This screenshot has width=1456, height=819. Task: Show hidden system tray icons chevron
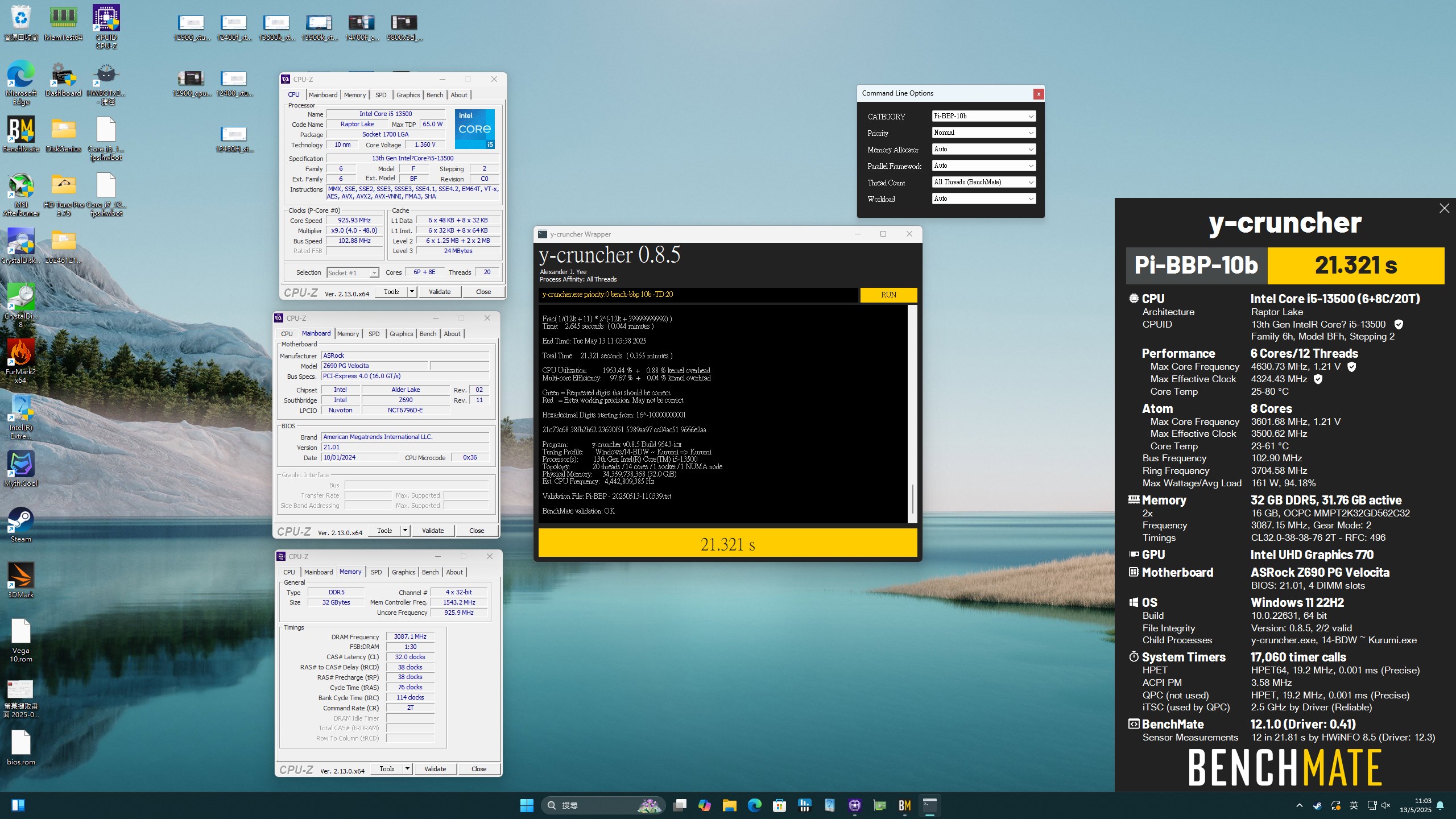pos(1299,805)
